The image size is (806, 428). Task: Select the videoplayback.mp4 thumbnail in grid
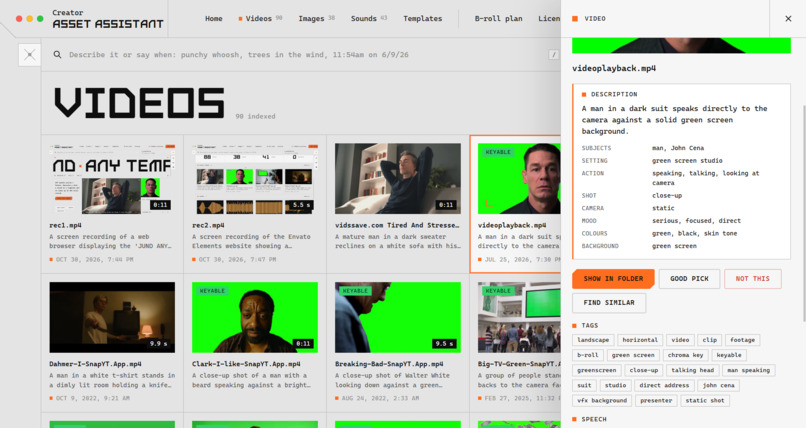(x=519, y=178)
